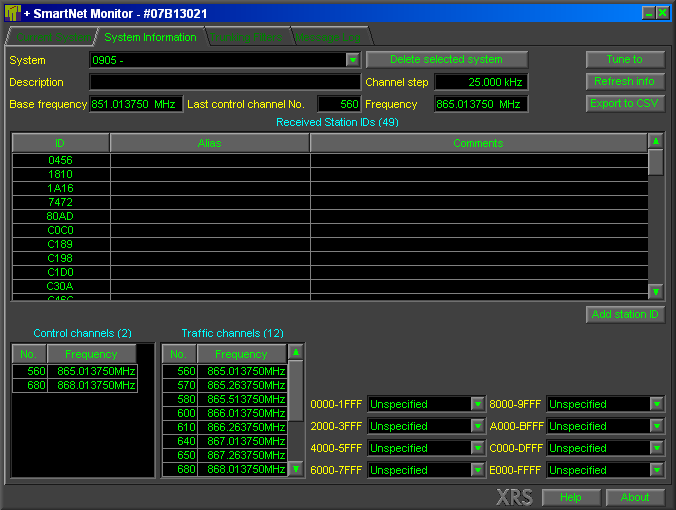Viewport: 676px width, 510px height.
Task: Select station ID 7472 row
Action: coord(60,202)
